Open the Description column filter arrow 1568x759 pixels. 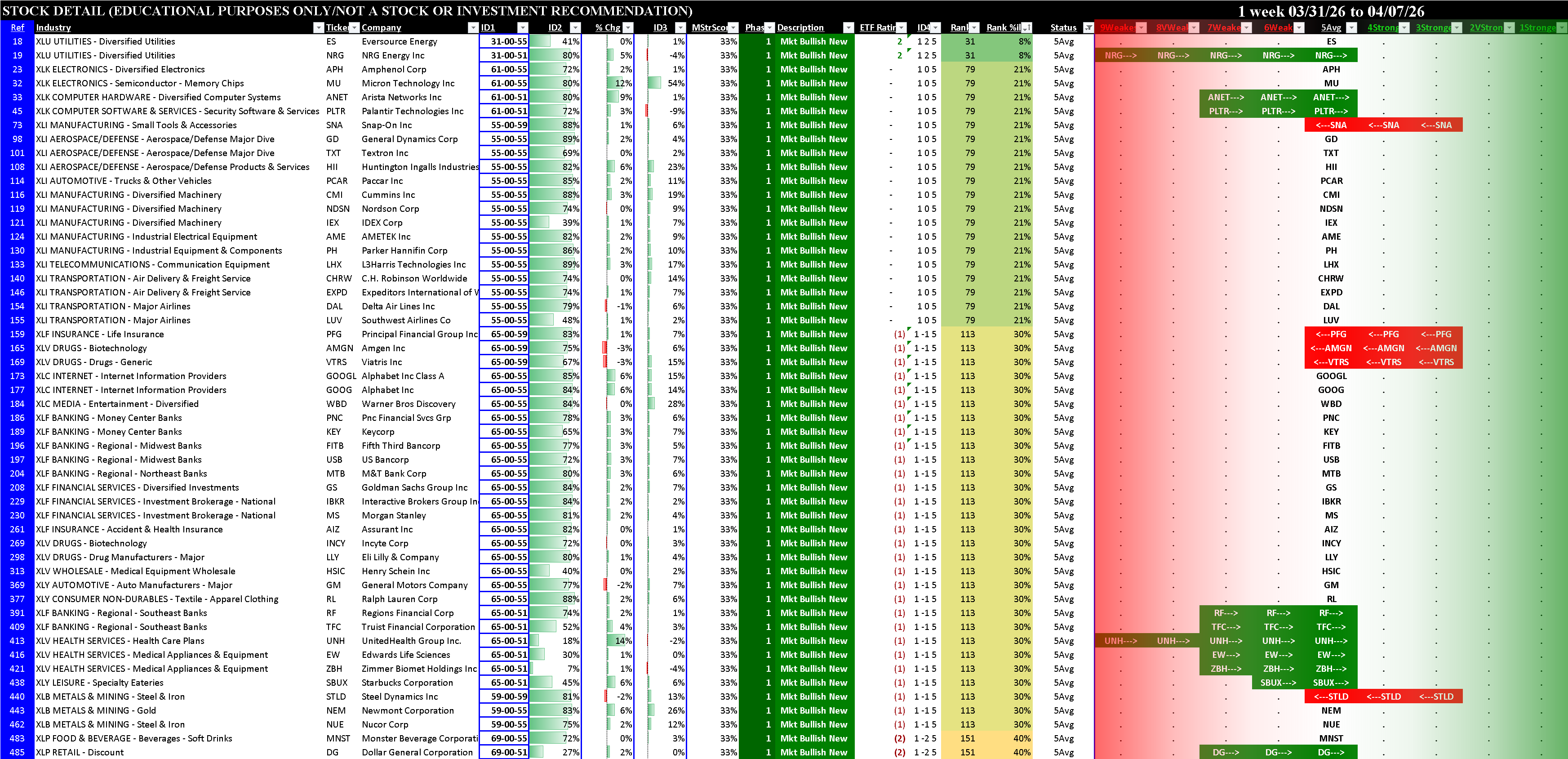(848, 27)
